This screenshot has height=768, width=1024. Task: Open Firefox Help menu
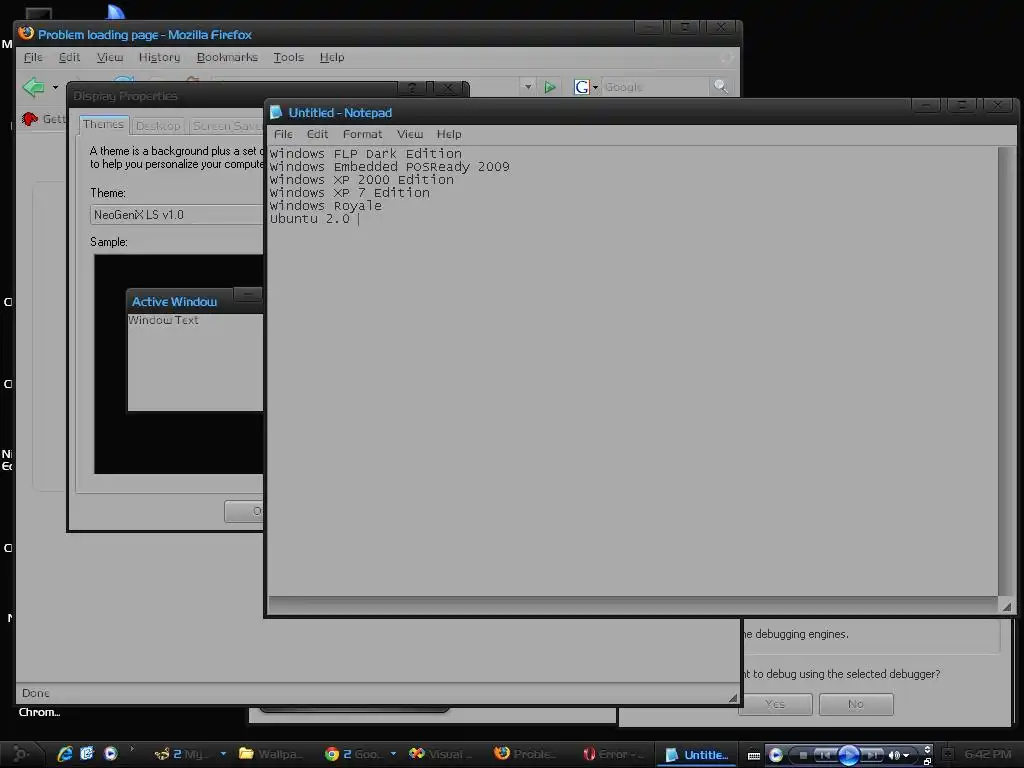pos(332,57)
